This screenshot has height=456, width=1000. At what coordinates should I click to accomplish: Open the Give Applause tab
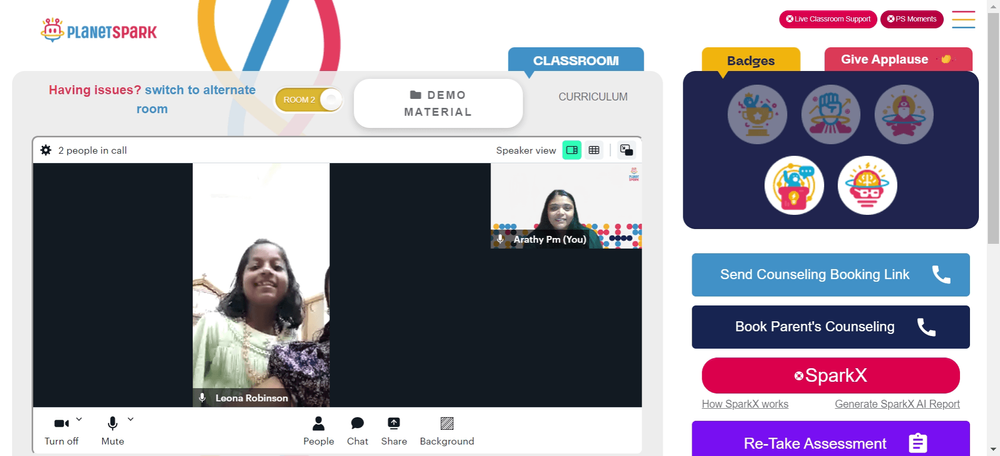(898, 59)
